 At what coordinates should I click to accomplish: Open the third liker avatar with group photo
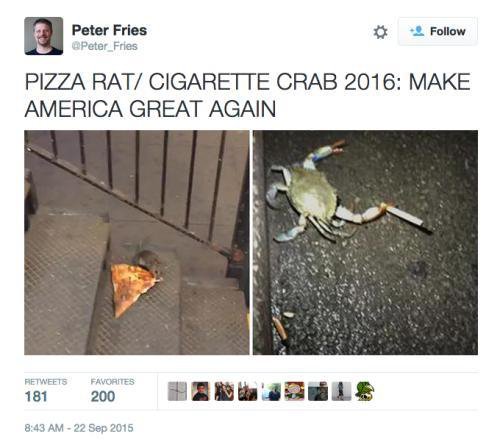[x=224, y=391]
